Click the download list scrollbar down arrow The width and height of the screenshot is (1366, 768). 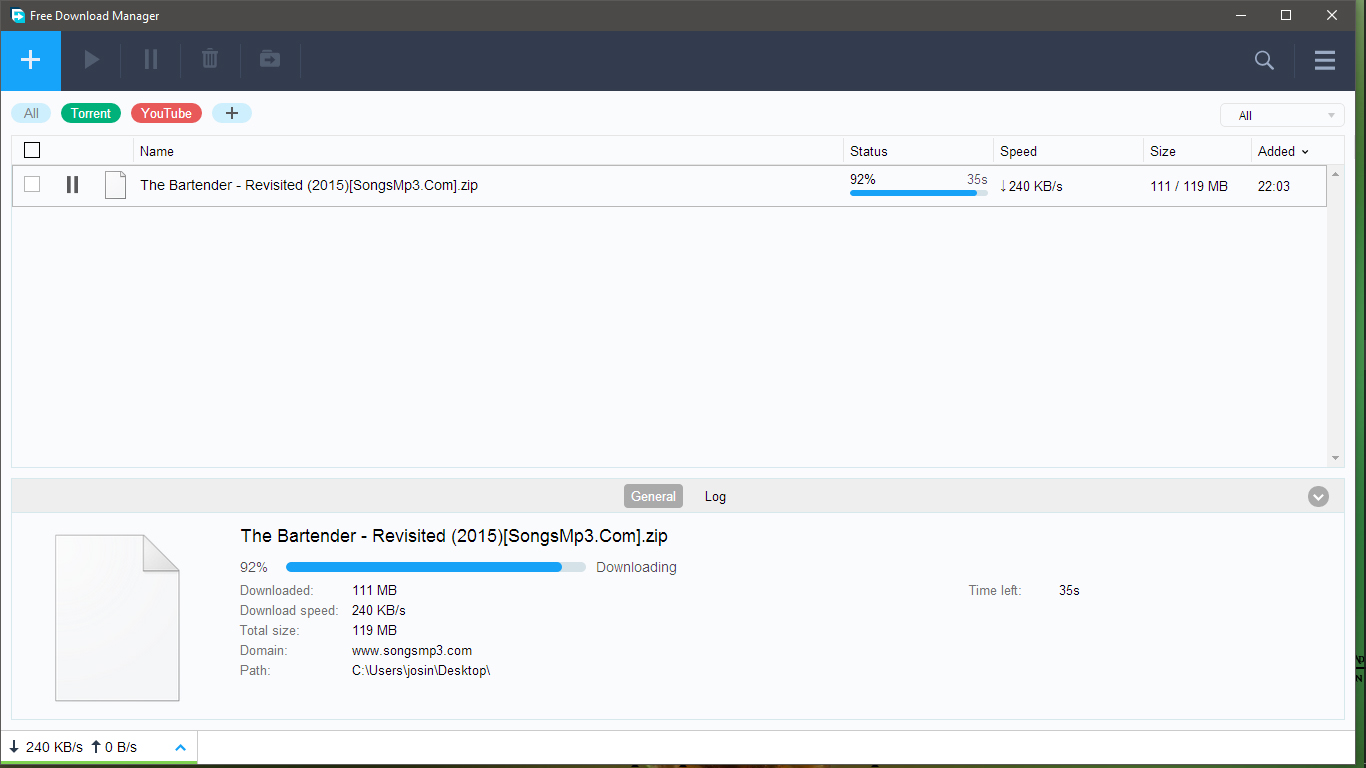pyautogui.click(x=1336, y=458)
